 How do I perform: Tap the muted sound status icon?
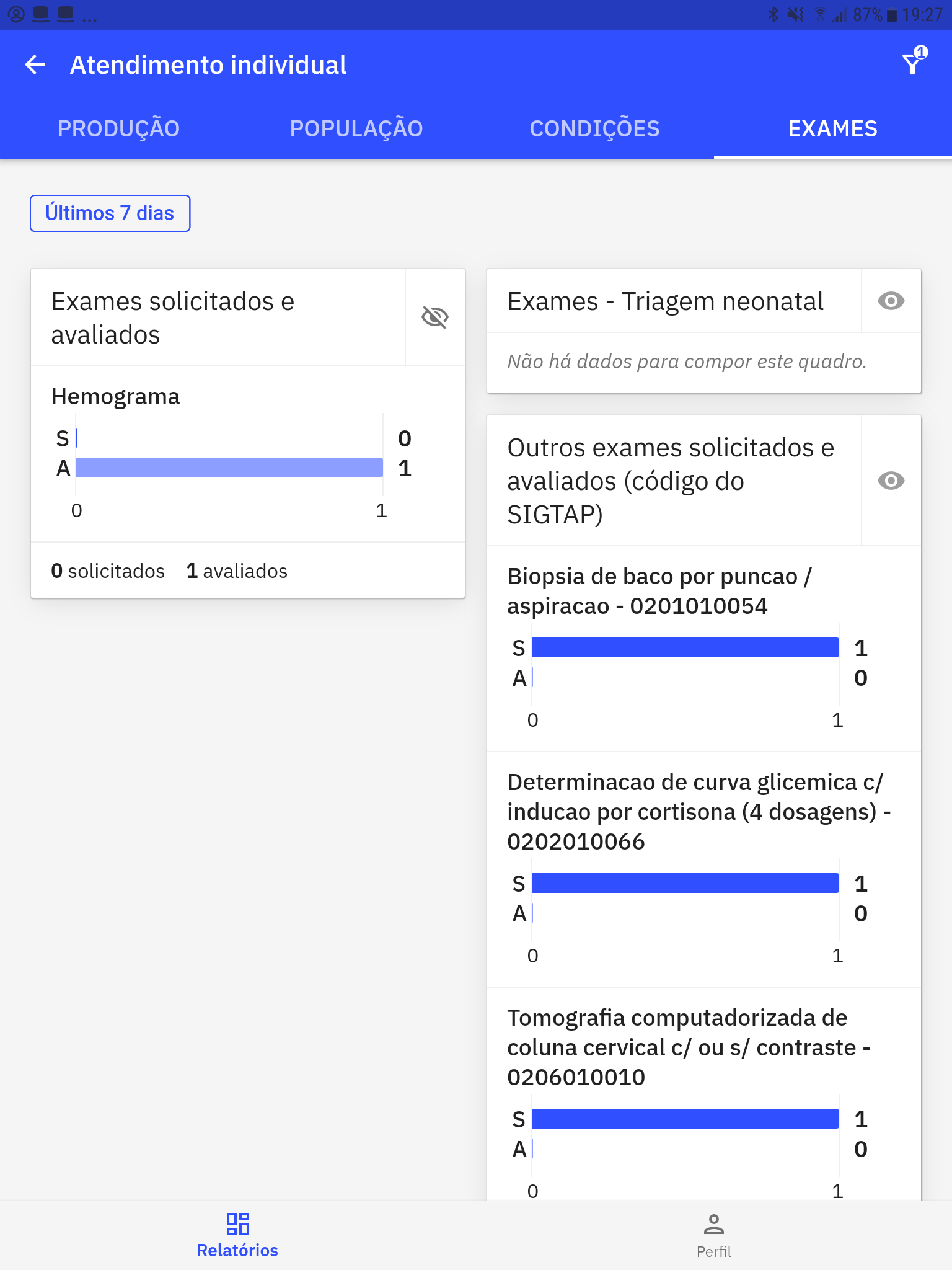[x=796, y=14]
